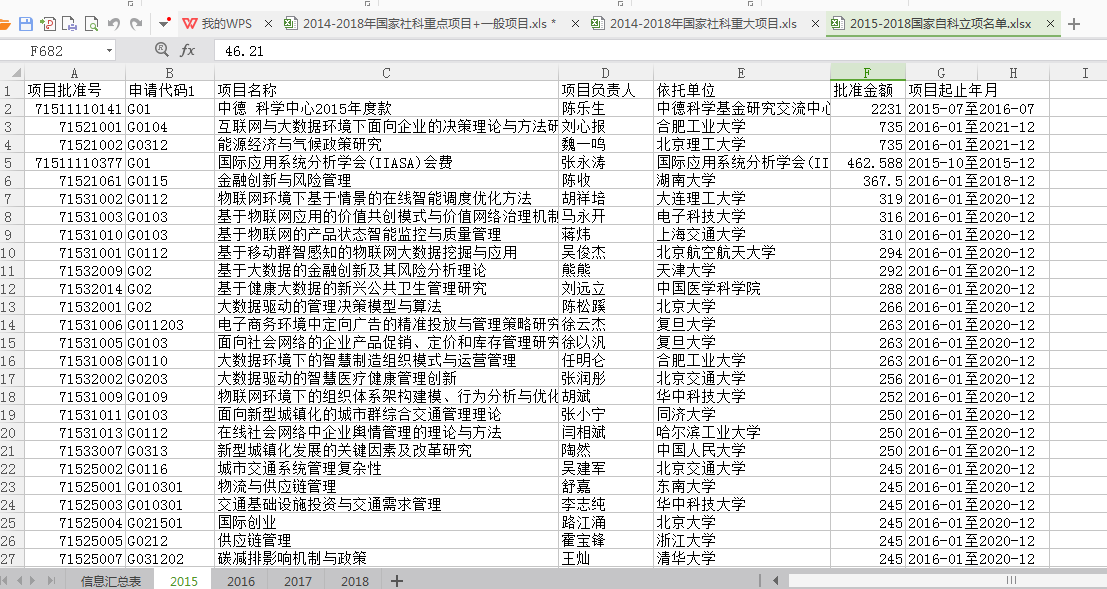Viewport: 1107px width, 589px height.
Task: Switch to the 2018 sheet tab
Action: click(x=354, y=581)
